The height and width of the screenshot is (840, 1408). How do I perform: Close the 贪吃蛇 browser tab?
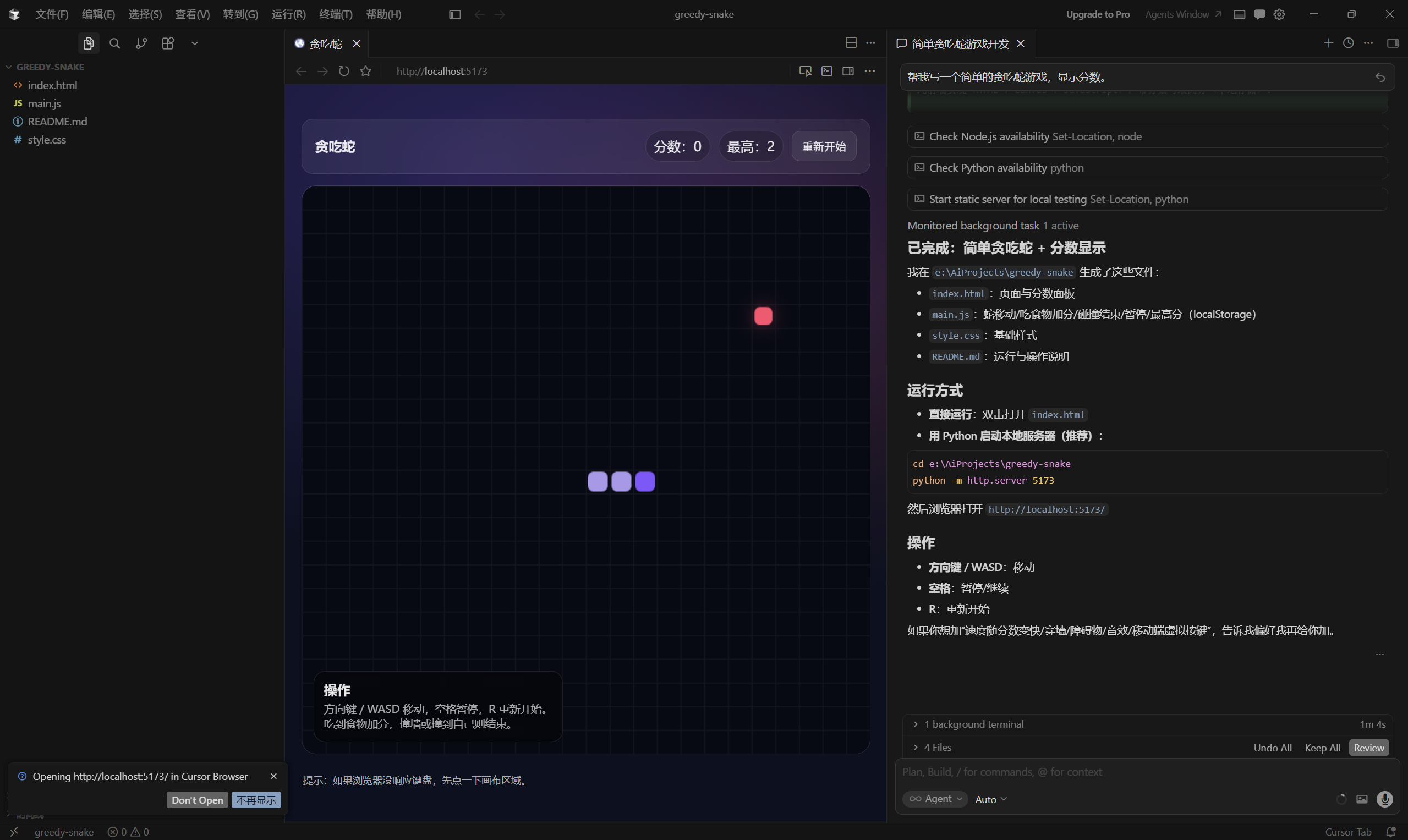pos(357,43)
